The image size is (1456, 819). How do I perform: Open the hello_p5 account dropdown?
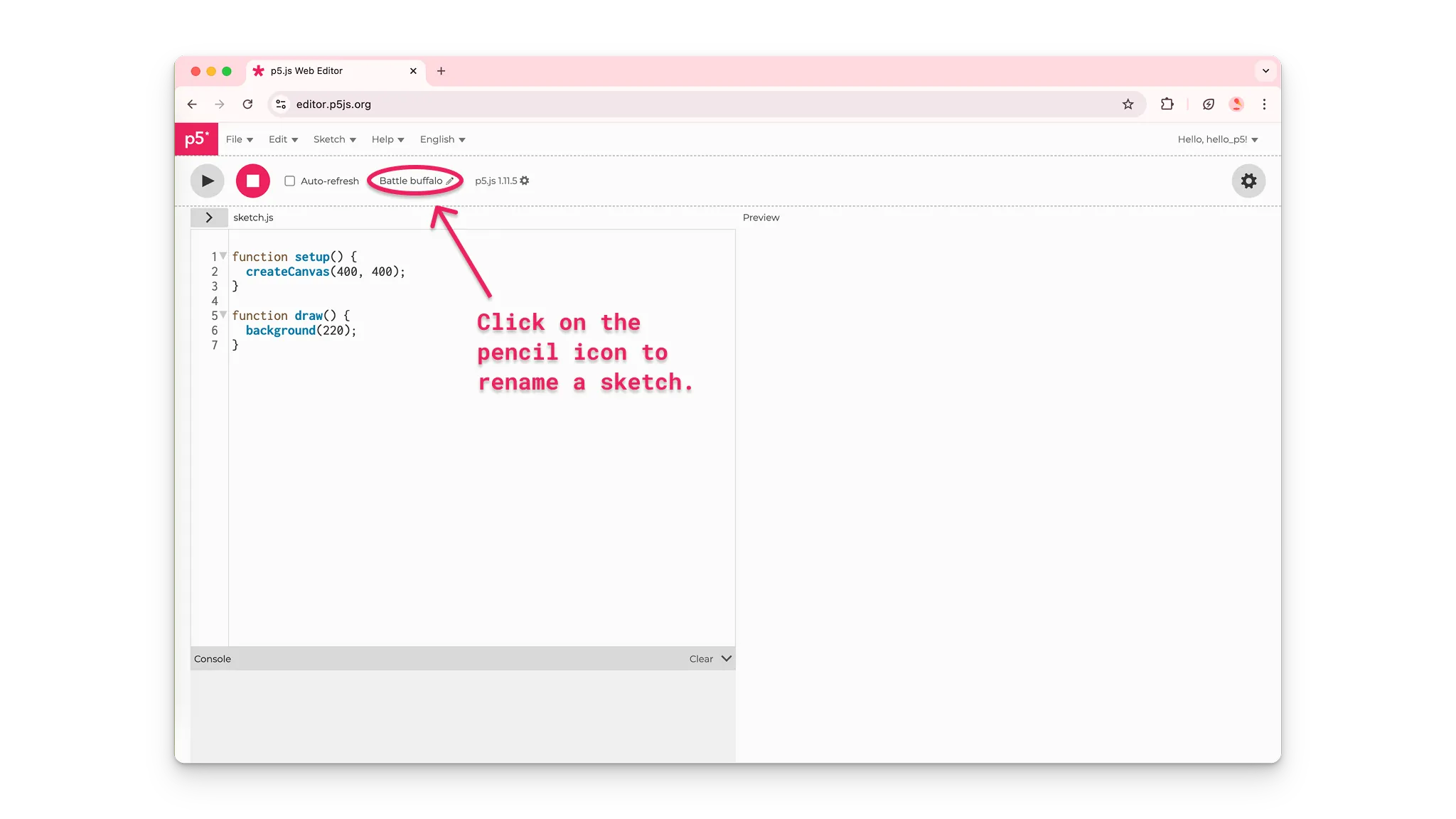[1217, 139]
